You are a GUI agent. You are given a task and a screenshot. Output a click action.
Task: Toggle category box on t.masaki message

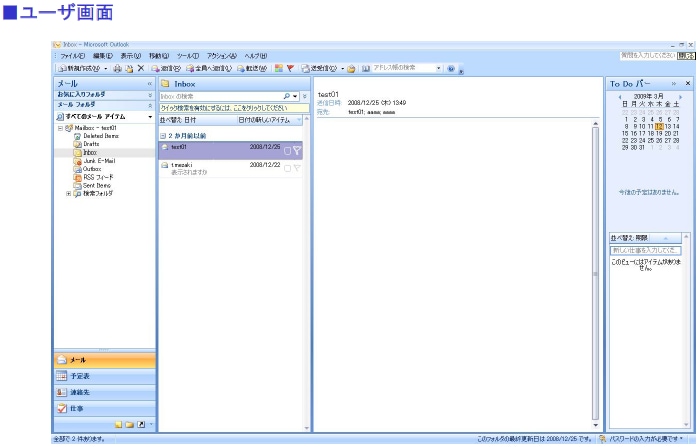[287, 168]
